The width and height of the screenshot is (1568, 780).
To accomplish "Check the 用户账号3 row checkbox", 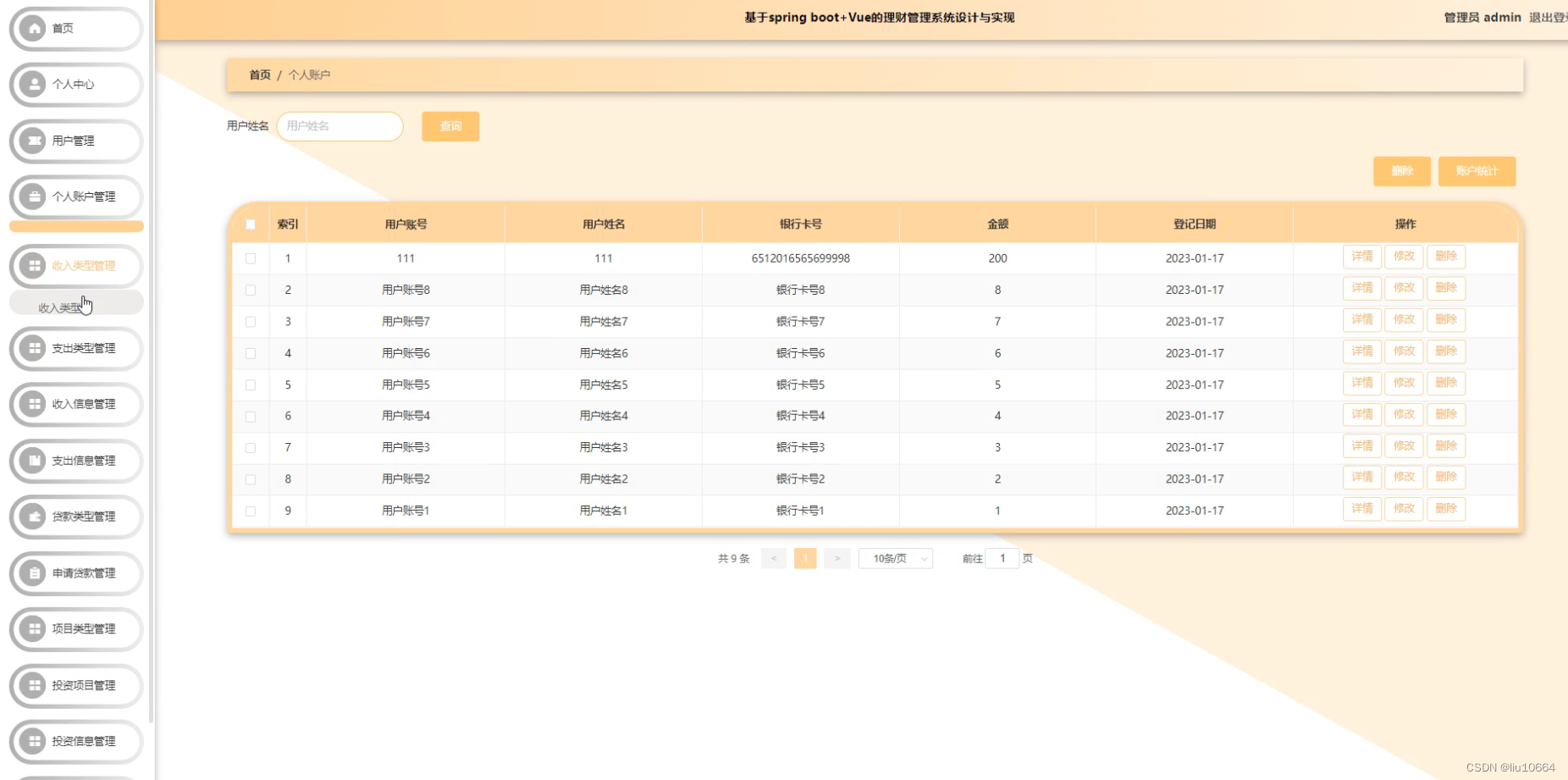I will [251, 447].
